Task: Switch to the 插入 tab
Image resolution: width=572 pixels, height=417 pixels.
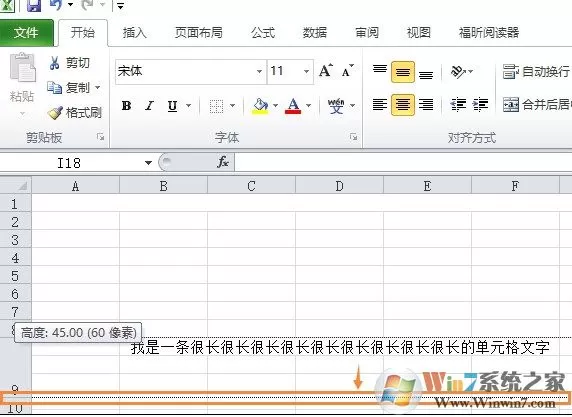Action: (x=135, y=33)
